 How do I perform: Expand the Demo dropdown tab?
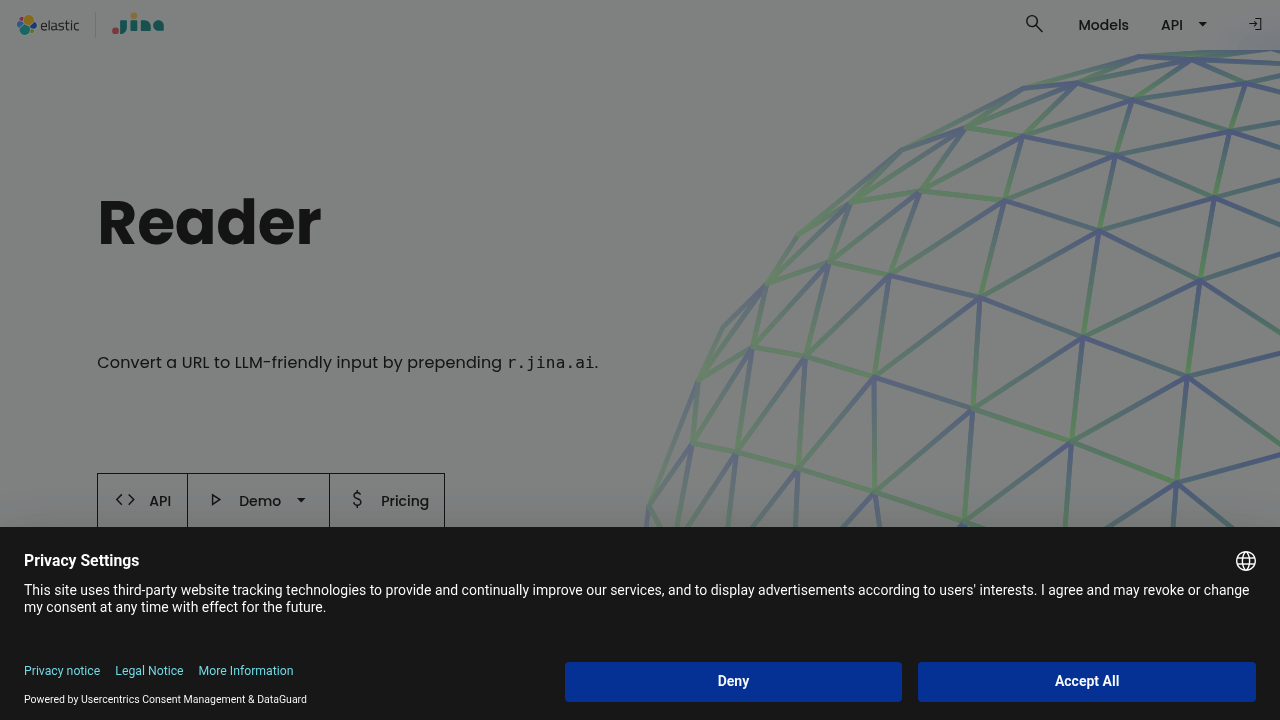click(258, 500)
